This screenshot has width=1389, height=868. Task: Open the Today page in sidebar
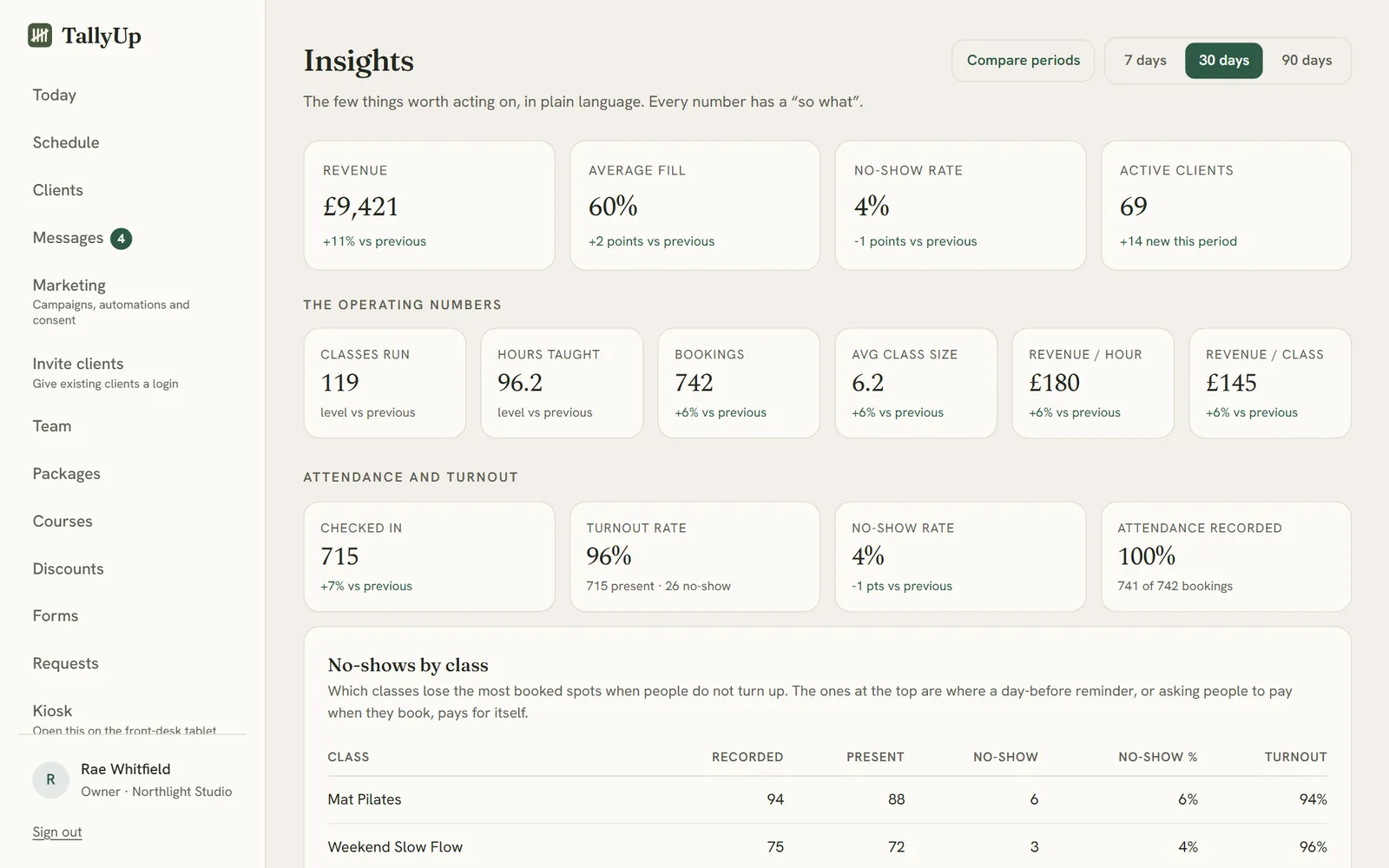[x=55, y=95]
